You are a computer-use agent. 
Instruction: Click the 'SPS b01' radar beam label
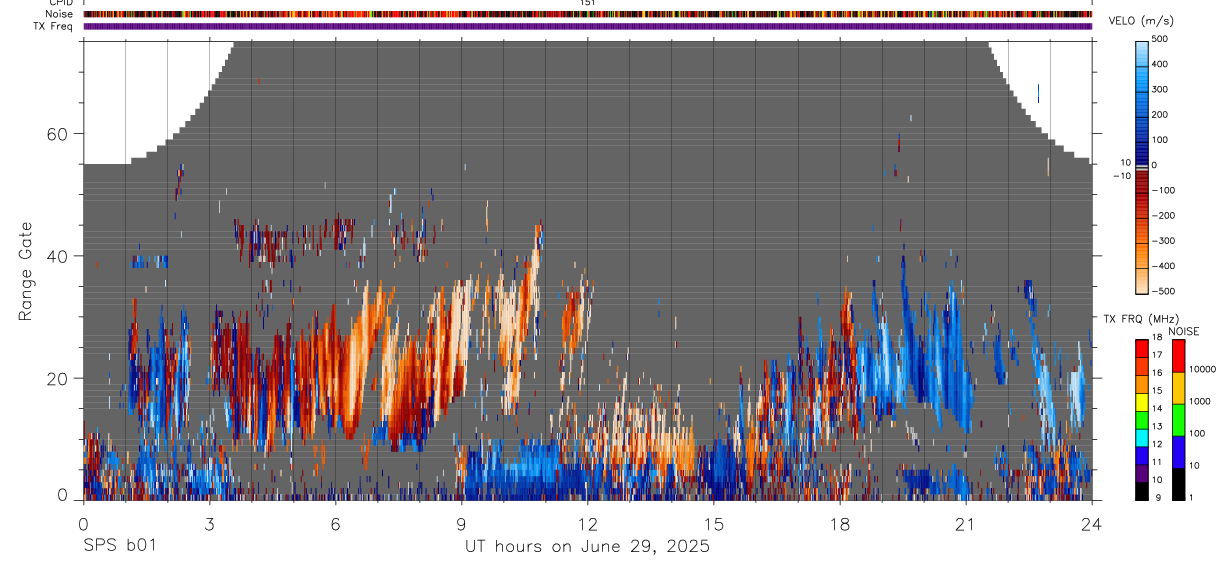click(119, 547)
